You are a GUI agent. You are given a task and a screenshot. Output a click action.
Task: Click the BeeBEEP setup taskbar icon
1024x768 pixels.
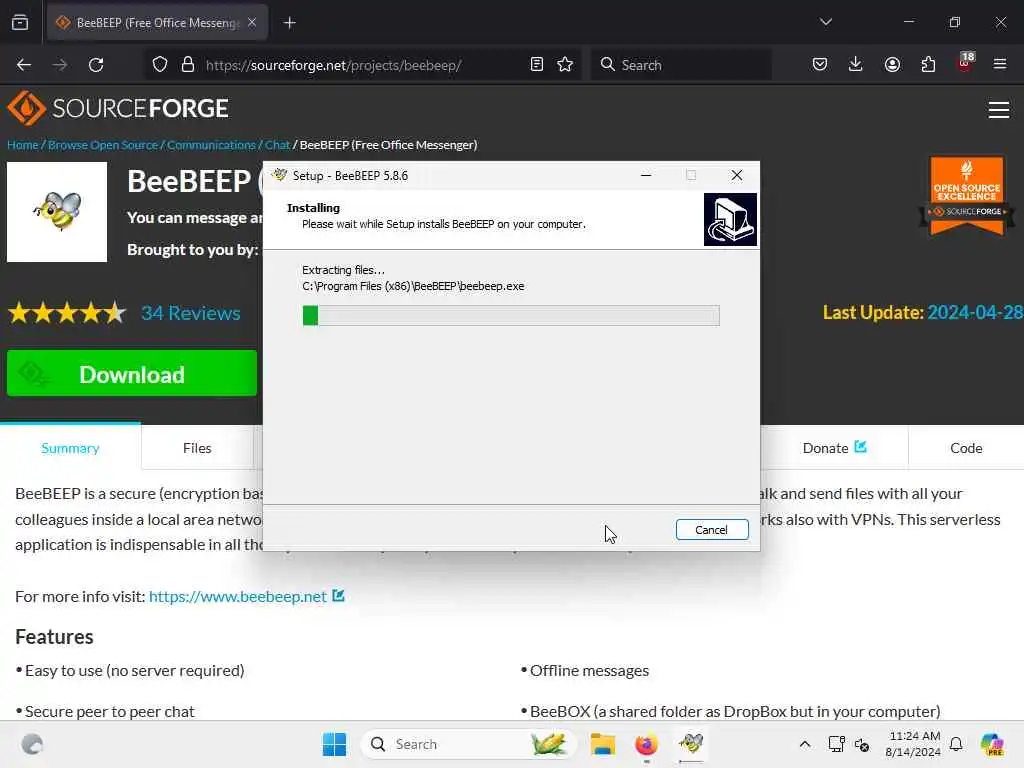pos(690,744)
